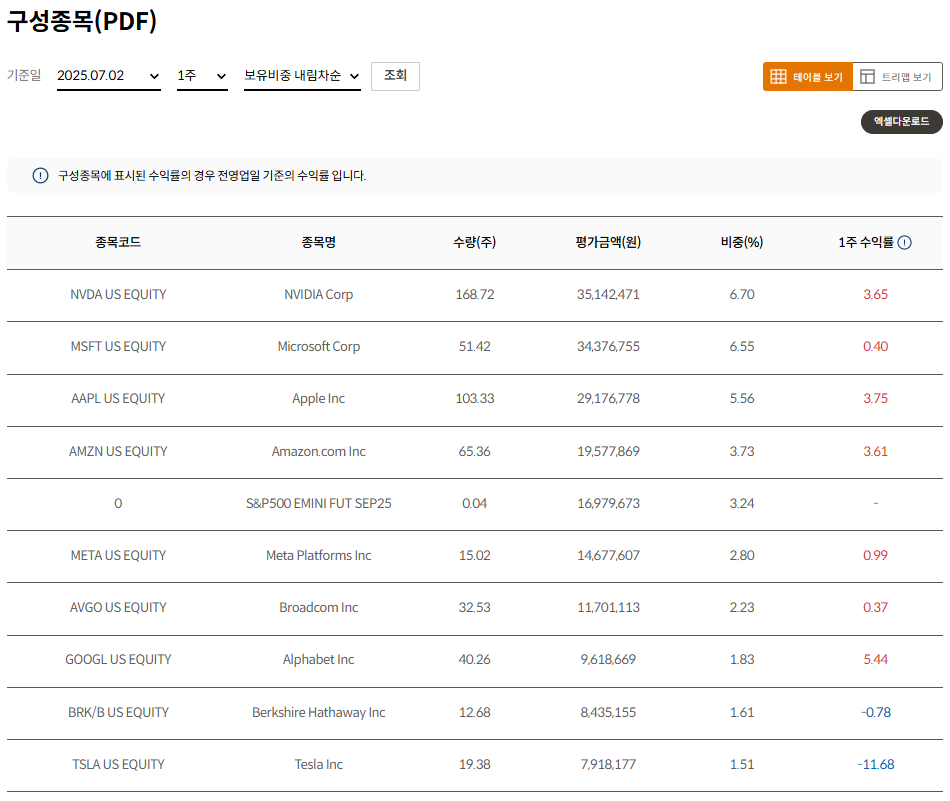The width and height of the screenshot is (950, 801).
Task: Toggle the active view to treemap mode
Action: coord(898,75)
